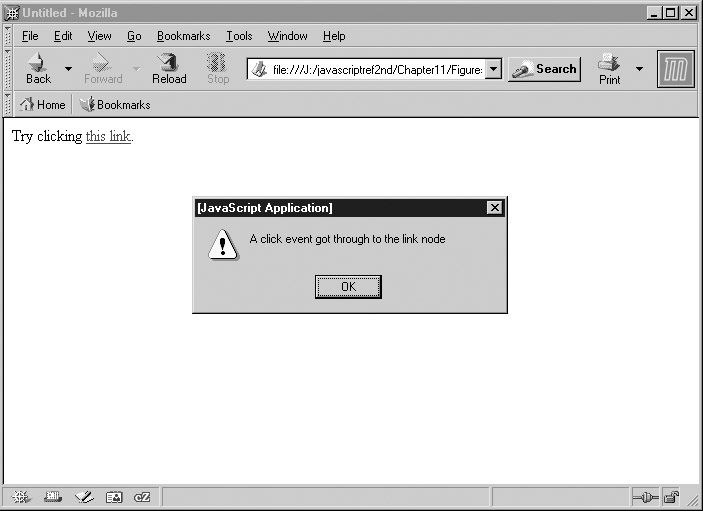Click the Search button
703x511 pixels.
coord(544,69)
